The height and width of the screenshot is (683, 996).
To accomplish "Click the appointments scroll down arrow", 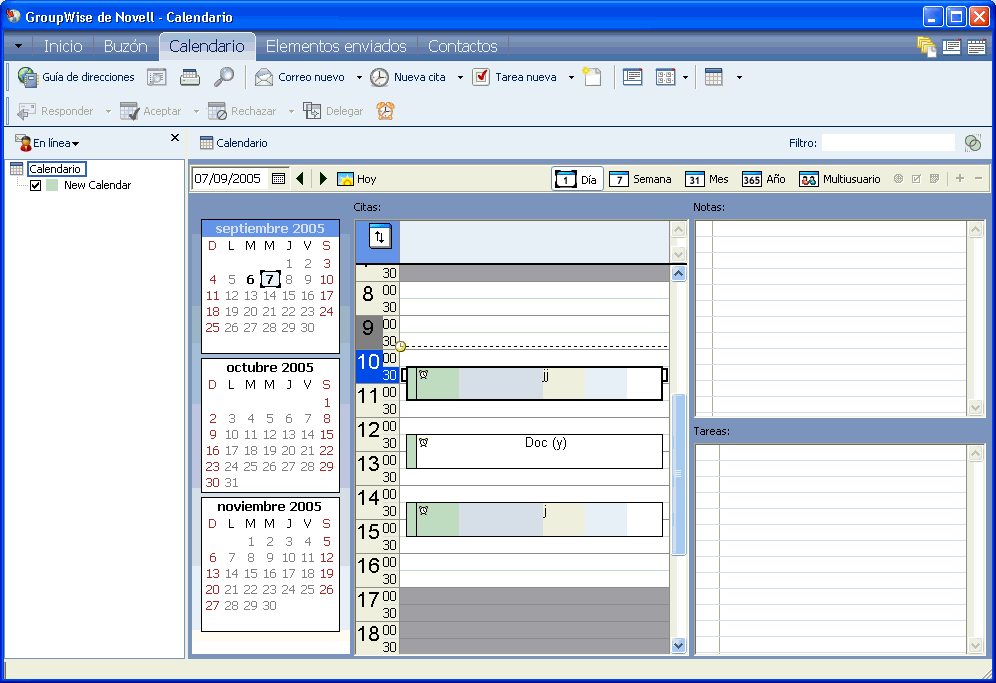I will pos(678,646).
